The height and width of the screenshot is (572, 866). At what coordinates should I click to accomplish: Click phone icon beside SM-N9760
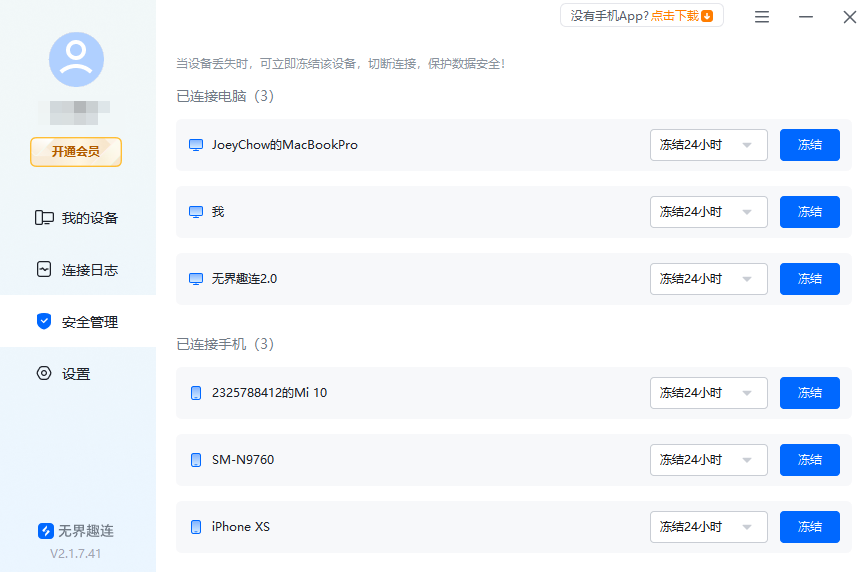[196, 460]
